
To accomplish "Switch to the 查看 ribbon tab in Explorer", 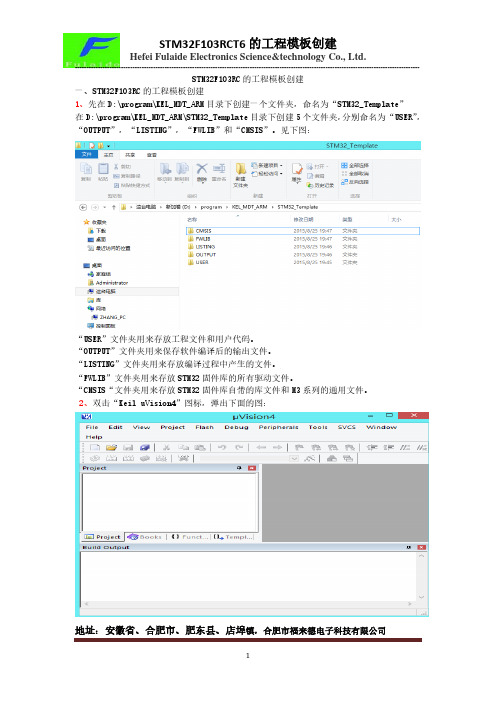I will (152, 154).
